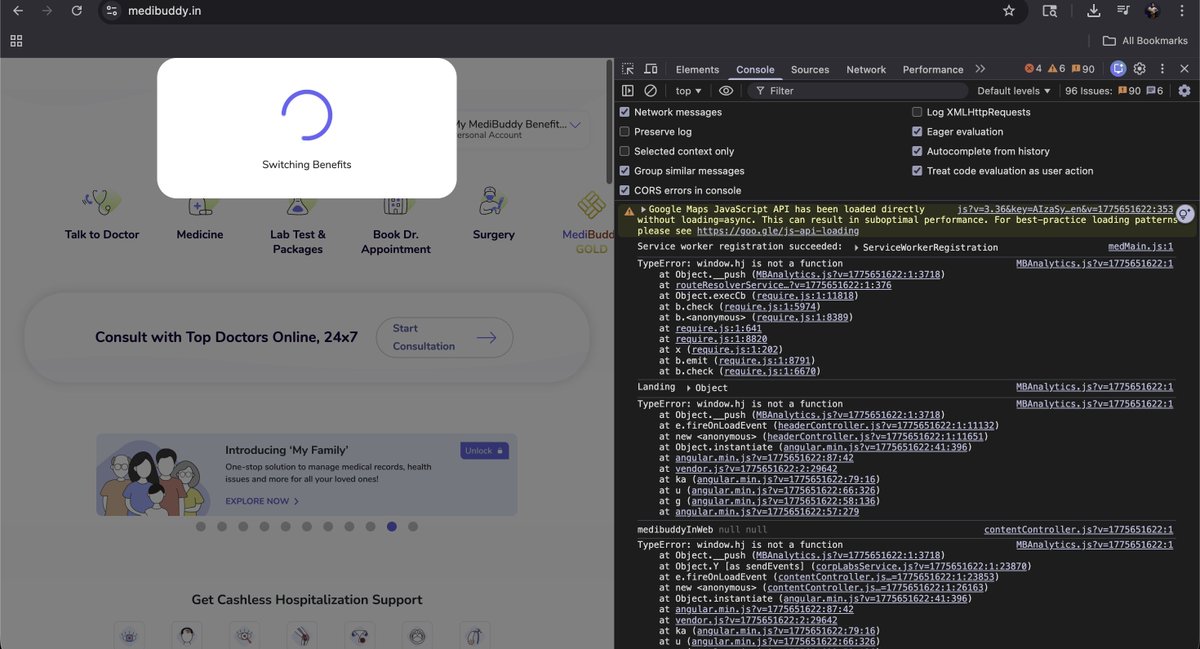The image size is (1200, 649).
Task: Open the media control icon in Chrome toolbar
Action: (1123, 10)
